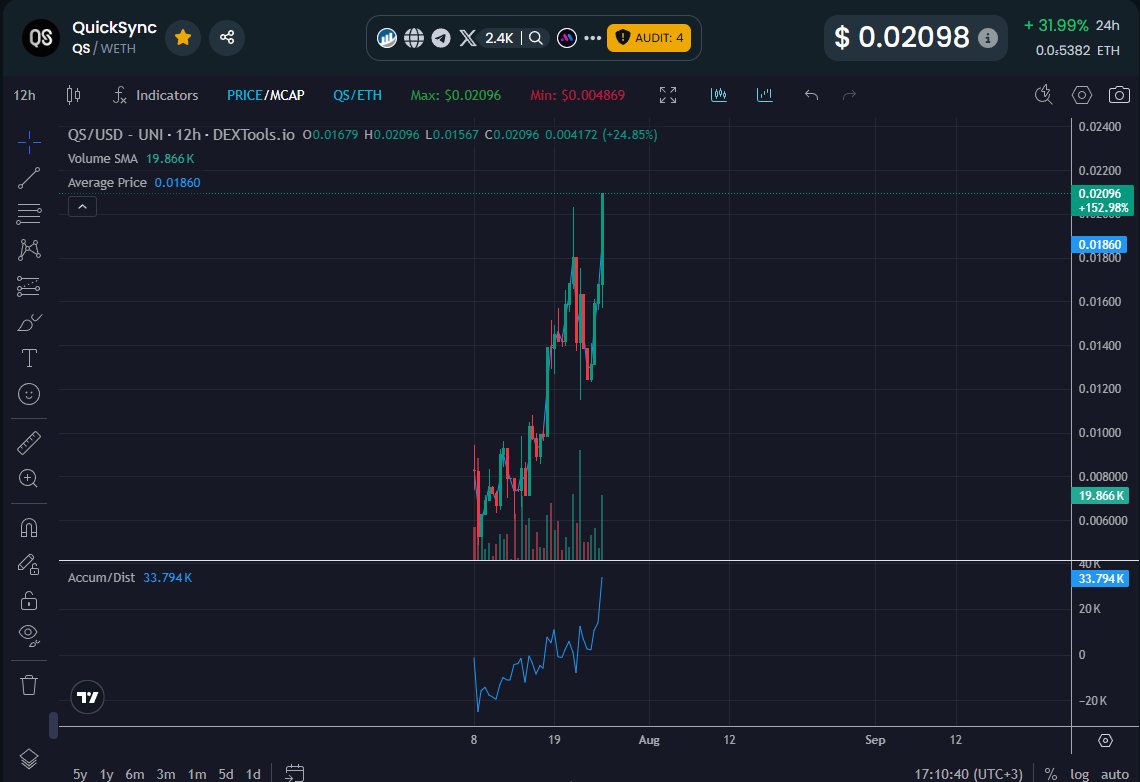Viewport: 1140px width, 782px height.
Task: Search the token on X magnifier icon
Action: 536,38
